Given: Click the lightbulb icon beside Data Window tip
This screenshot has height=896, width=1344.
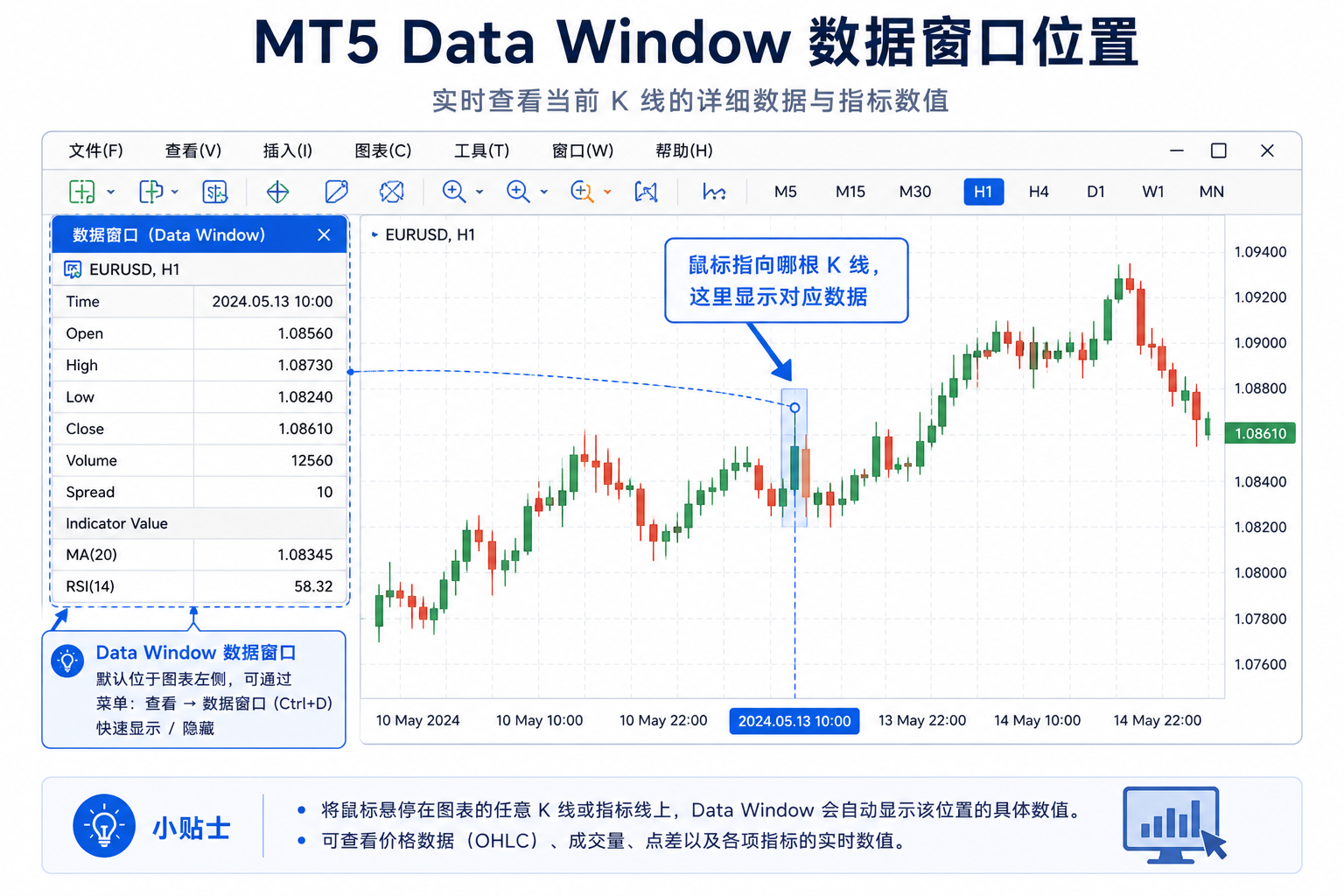Looking at the screenshot, I should pyautogui.click(x=67, y=661).
